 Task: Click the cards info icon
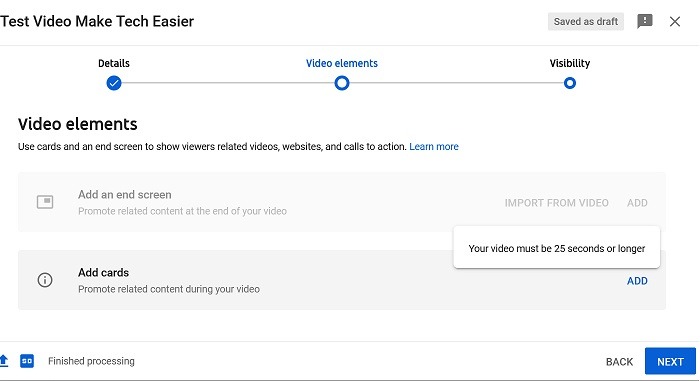tap(45, 280)
